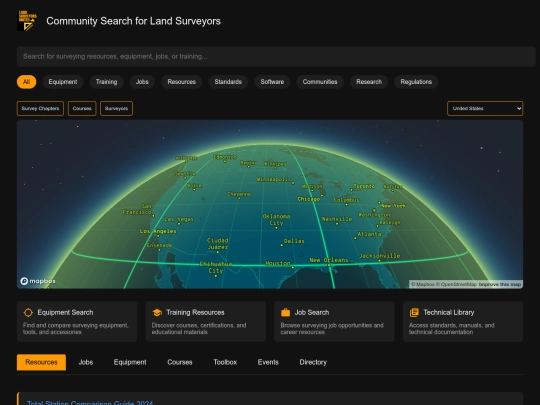The height and width of the screenshot is (405, 540).
Task: Click Nashville label on the map
Action: (337, 219)
